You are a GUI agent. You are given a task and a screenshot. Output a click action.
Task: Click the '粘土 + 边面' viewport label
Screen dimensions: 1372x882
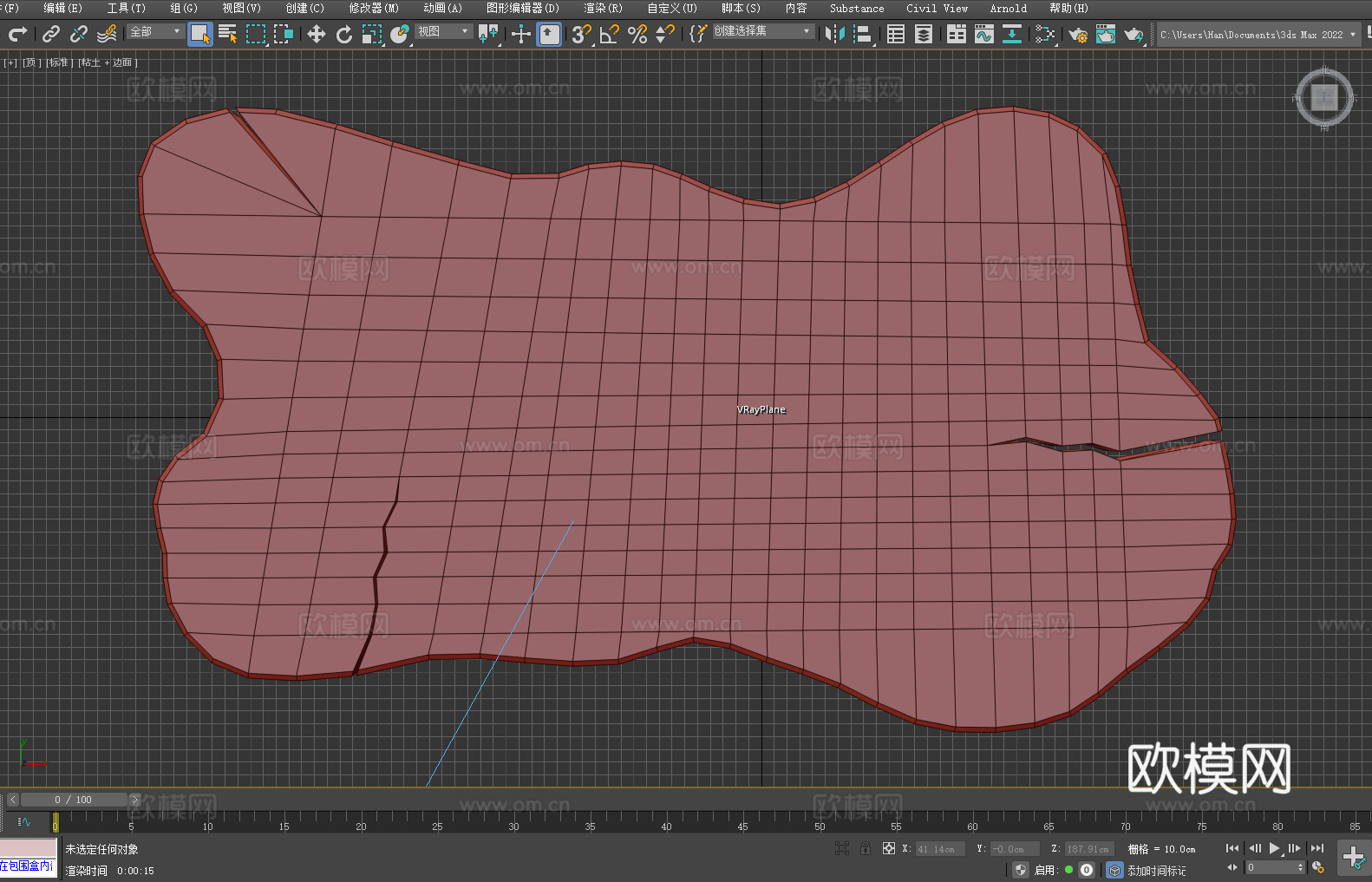point(108,62)
